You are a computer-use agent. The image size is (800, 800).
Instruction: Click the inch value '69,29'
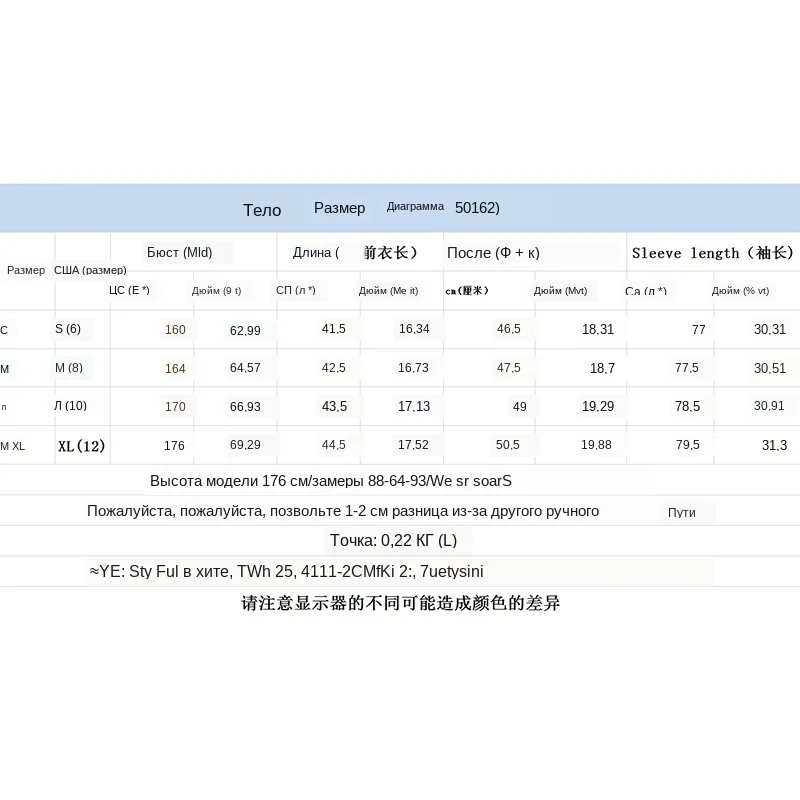(x=245, y=445)
